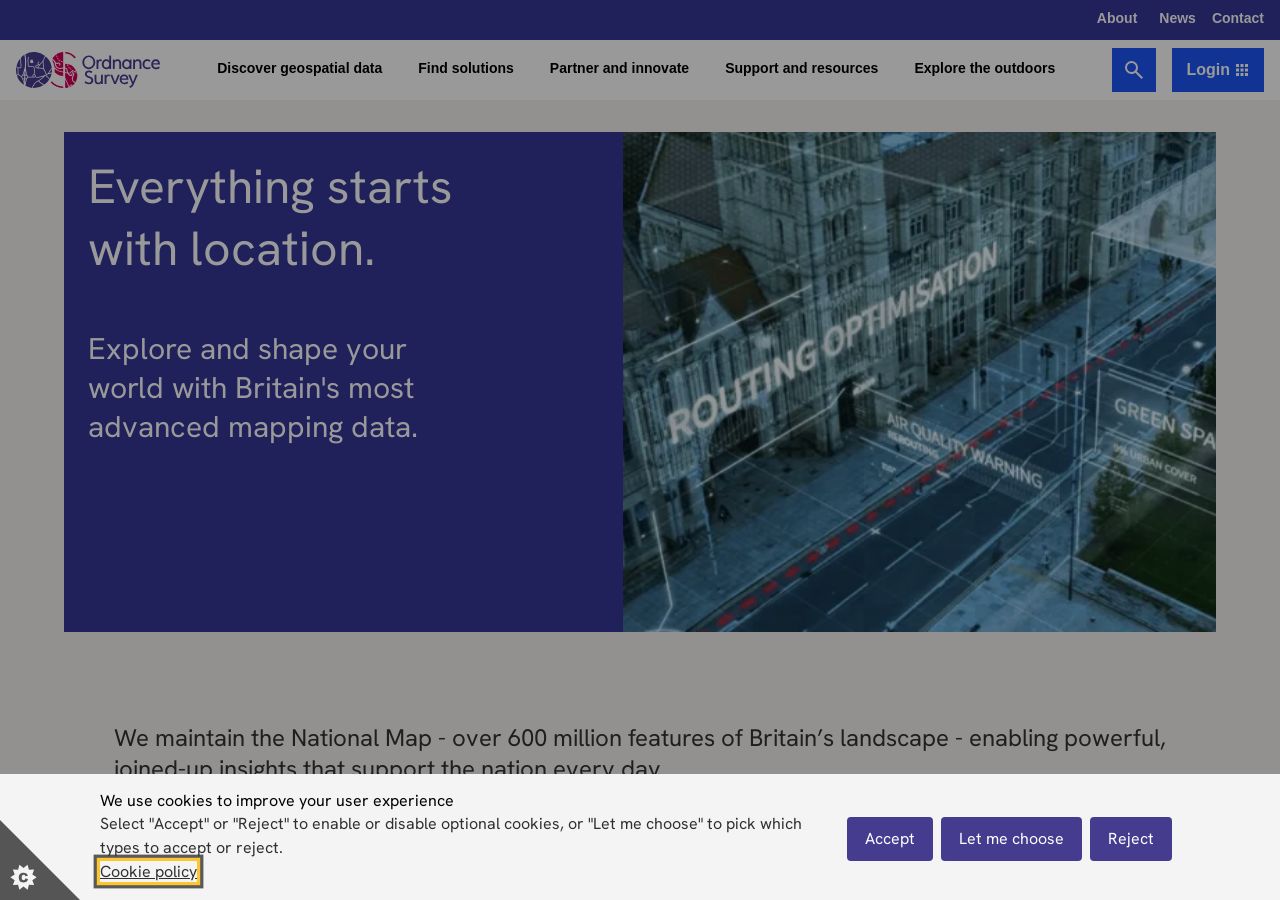The image size is (1280, 900).
Task: Open the search magnifier icon
Action: click(x=1133, y=70)
